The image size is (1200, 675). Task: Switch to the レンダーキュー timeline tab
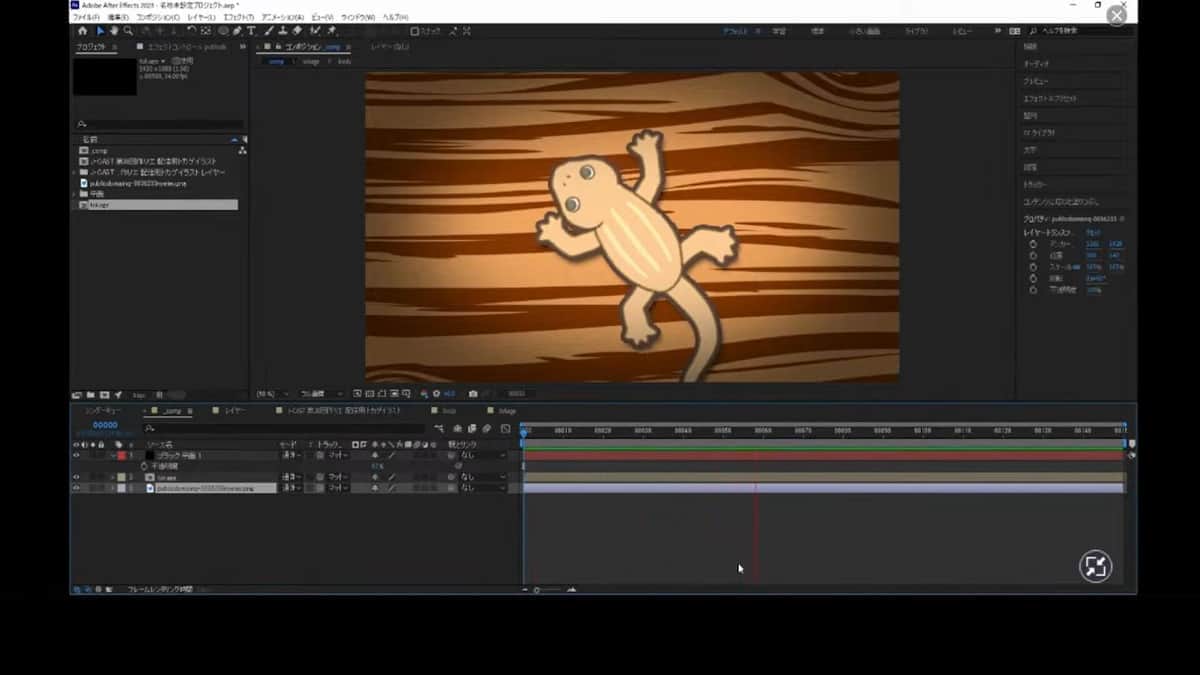point(103,410)
